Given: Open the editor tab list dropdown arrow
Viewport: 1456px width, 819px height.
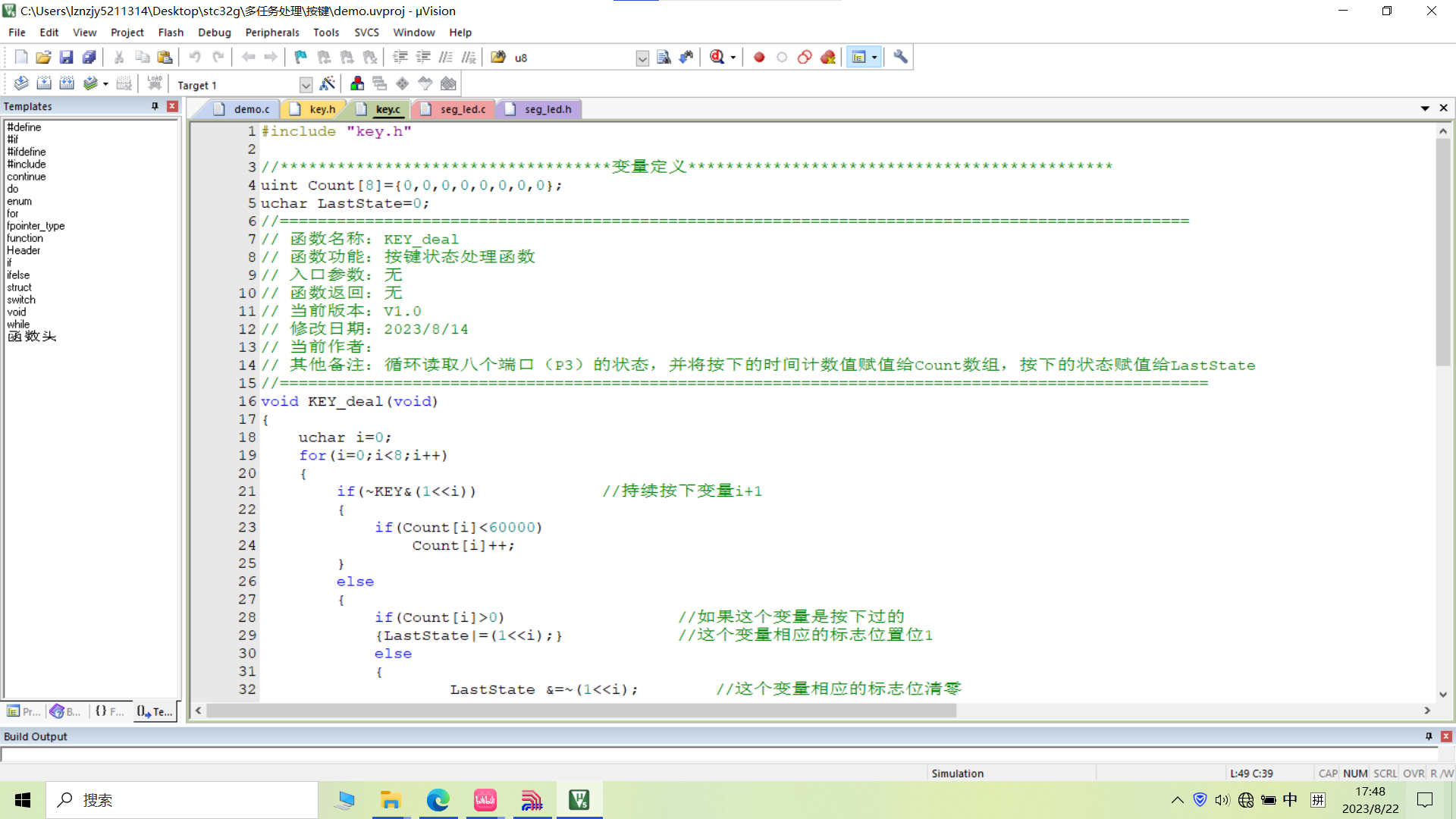Looking at the screenshot, I should tap(1425, 108).
